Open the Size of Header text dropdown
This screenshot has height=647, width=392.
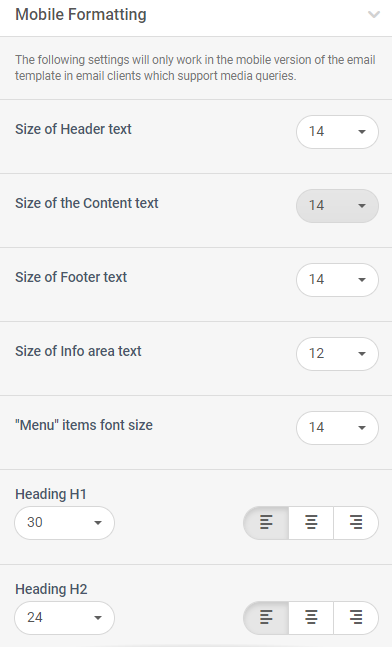[x=337, y=132]
